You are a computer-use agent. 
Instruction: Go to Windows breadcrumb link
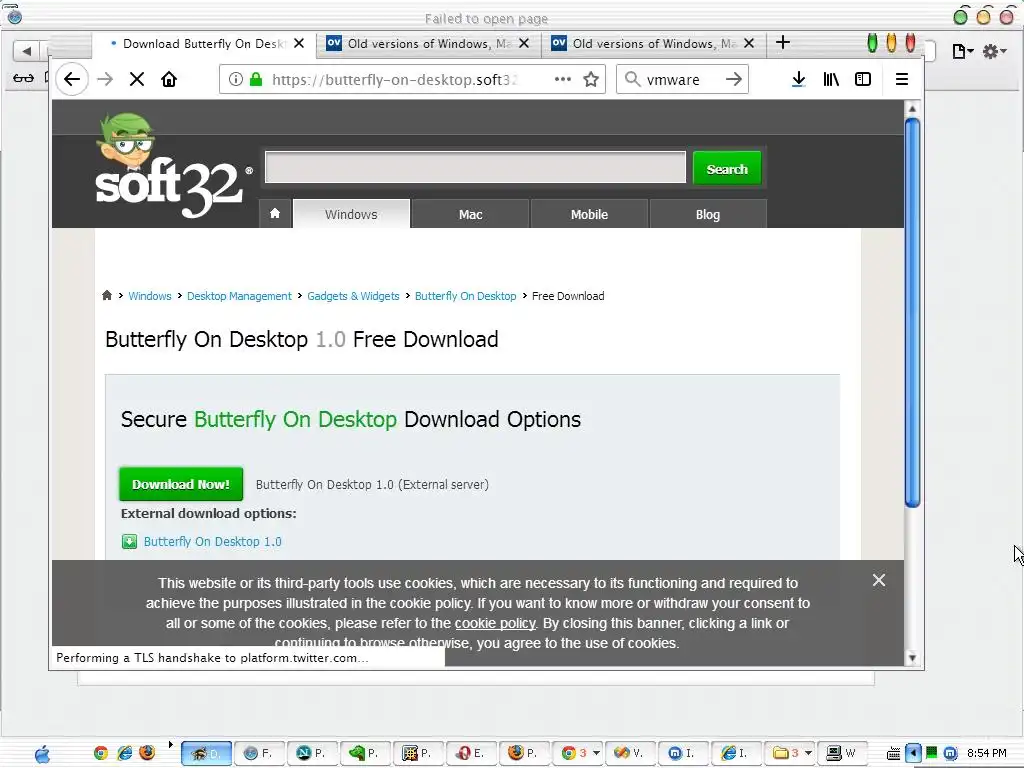click(150, 296)
